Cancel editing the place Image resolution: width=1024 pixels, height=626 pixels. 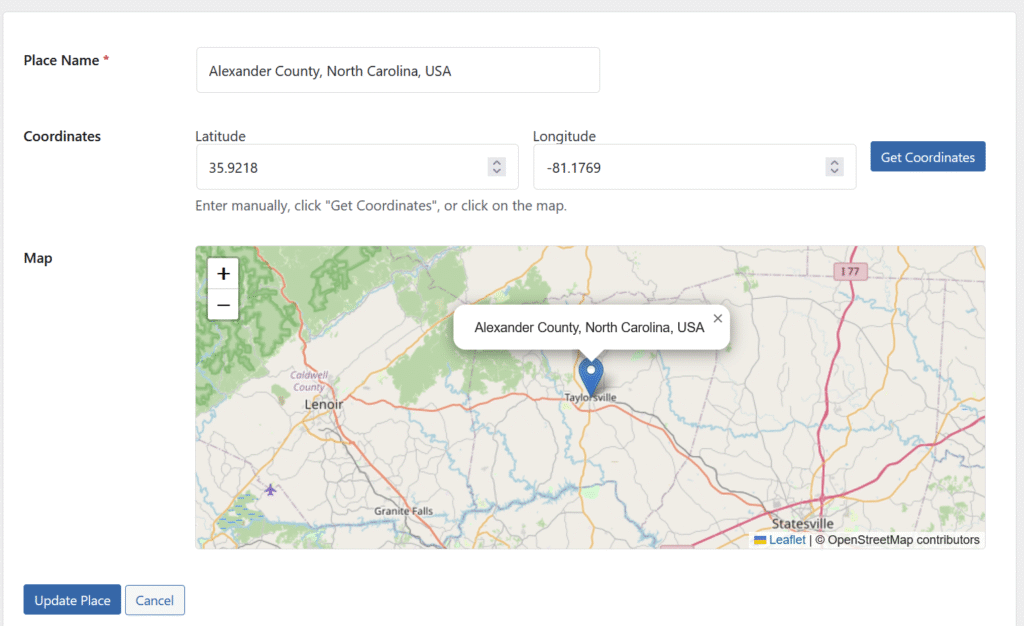[155, 600]
